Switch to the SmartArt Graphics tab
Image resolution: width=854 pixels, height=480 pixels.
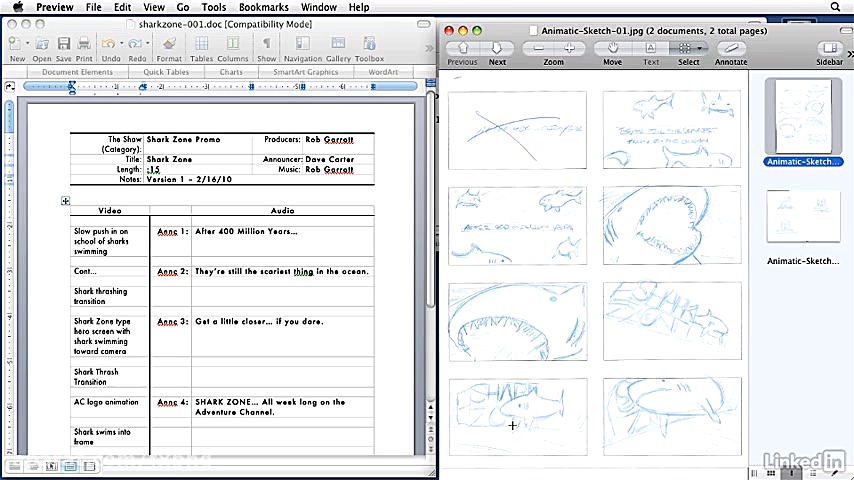coord(306,72)
